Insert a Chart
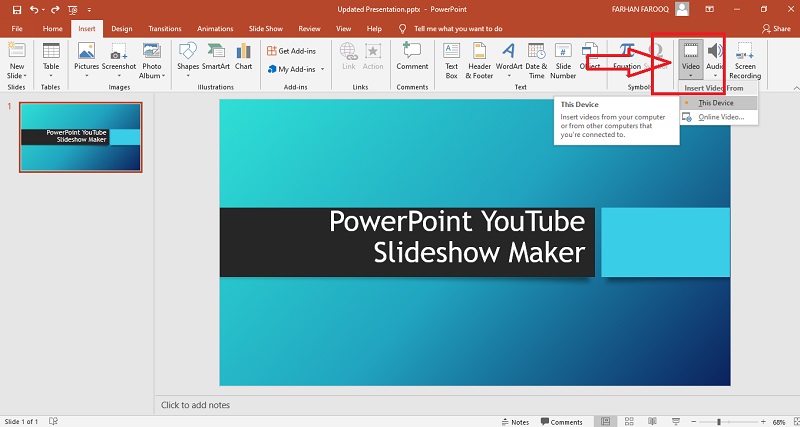 click(x=244, y=56)
